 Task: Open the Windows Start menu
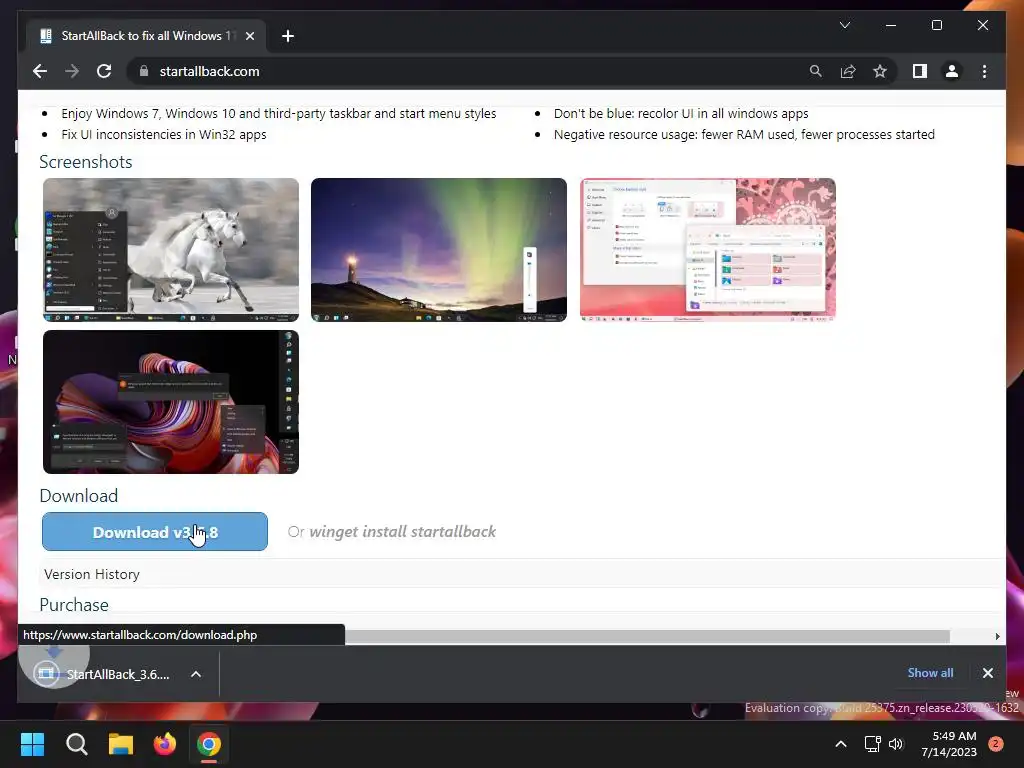pyautogui.click(x=33, y=744)
